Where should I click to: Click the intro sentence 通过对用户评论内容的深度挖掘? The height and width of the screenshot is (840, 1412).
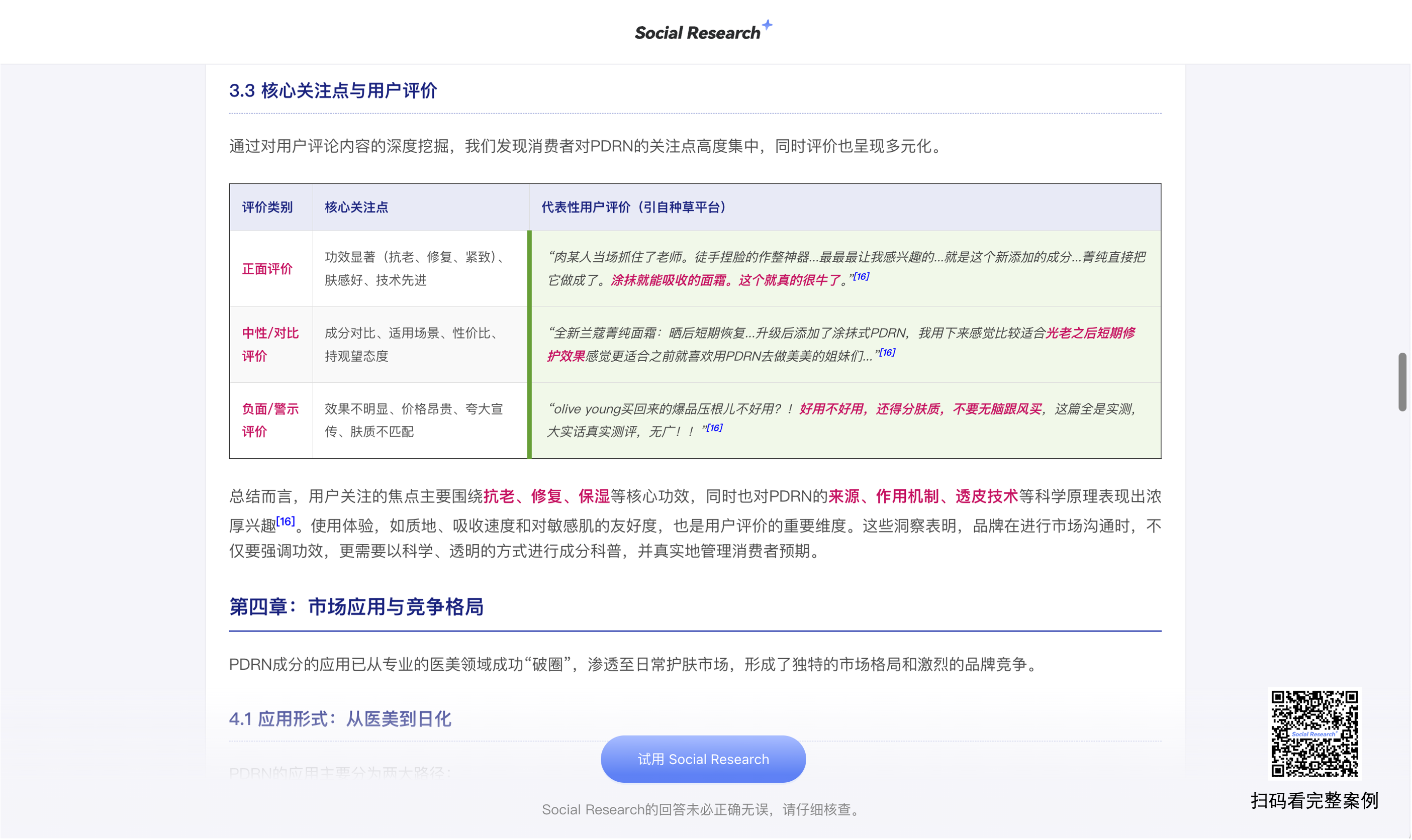(587, 146)
